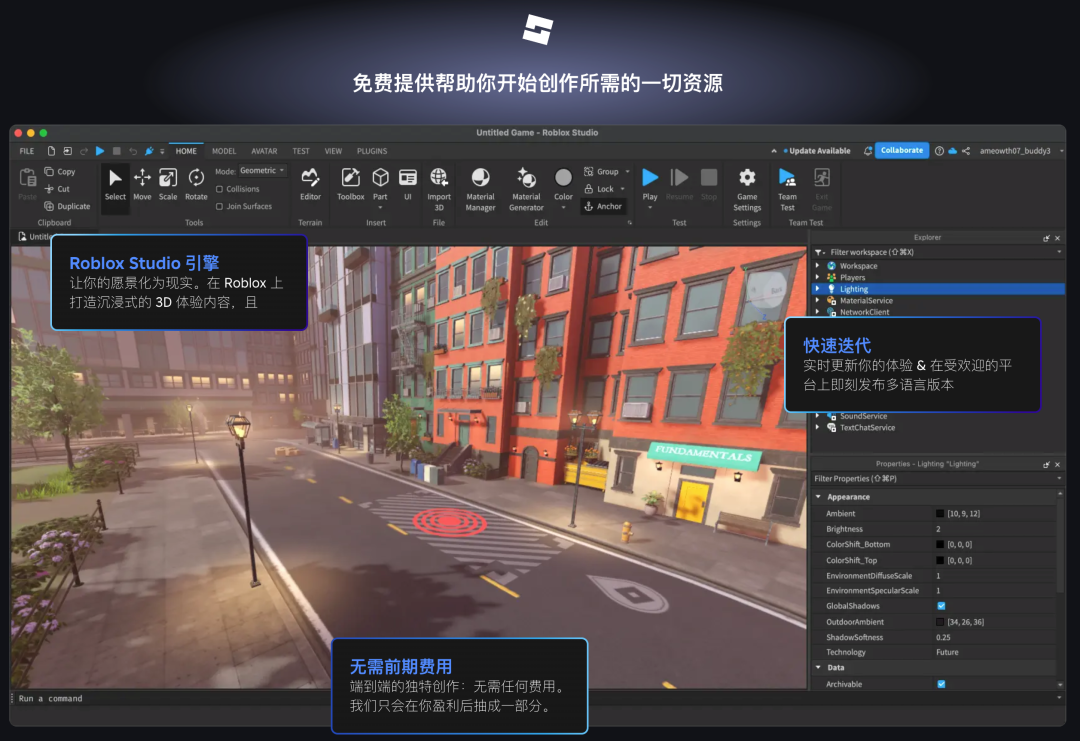The image size is (1080, 741).
Task: Open the ameowth07_buddy3 account dropdown
Action: tap(1061, 151)
